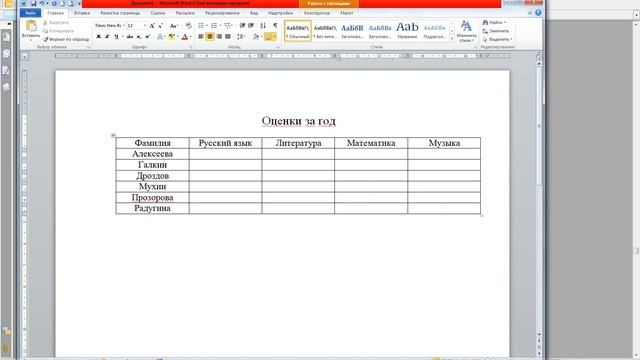Screen dimensions: 640x360
Task: Toggle Superscript formatting
Action: point(147,37)
